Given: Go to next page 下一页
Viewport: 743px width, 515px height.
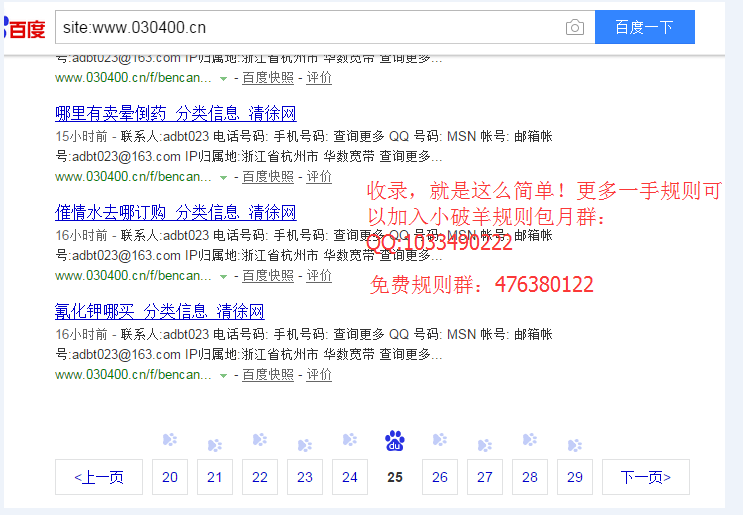Looking at the screenshot, I should pyautogui.click(x=645, y=477).
